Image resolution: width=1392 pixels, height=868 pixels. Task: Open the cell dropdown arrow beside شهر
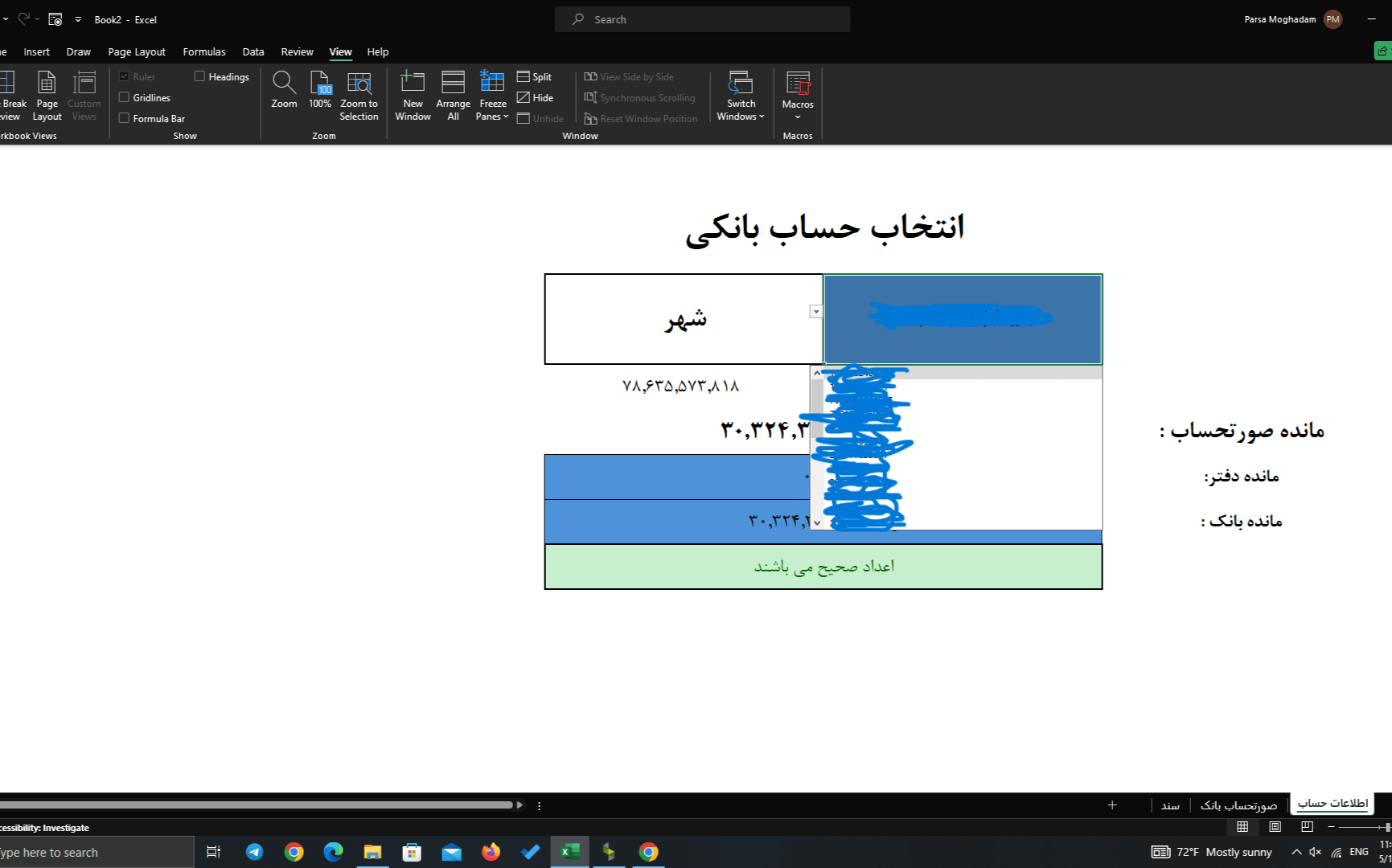click(x=816, y=312)
